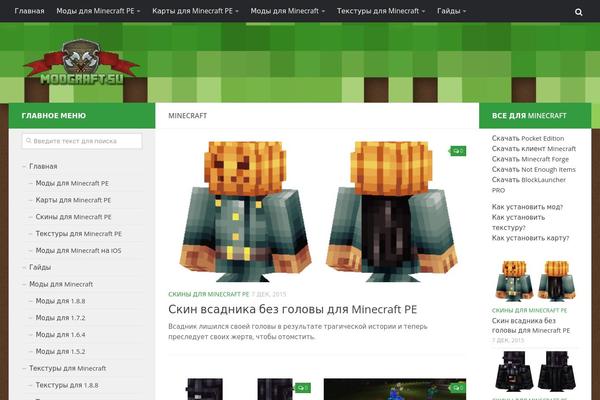Screen dimensions: 600x400
Task: Open the Modcraft.su logo homepage link
Action: pyautogui.click(x=82, y=63)
